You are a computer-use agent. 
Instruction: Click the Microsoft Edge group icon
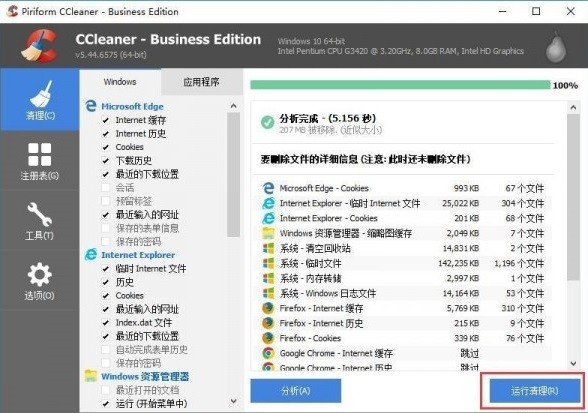[91, 106]
